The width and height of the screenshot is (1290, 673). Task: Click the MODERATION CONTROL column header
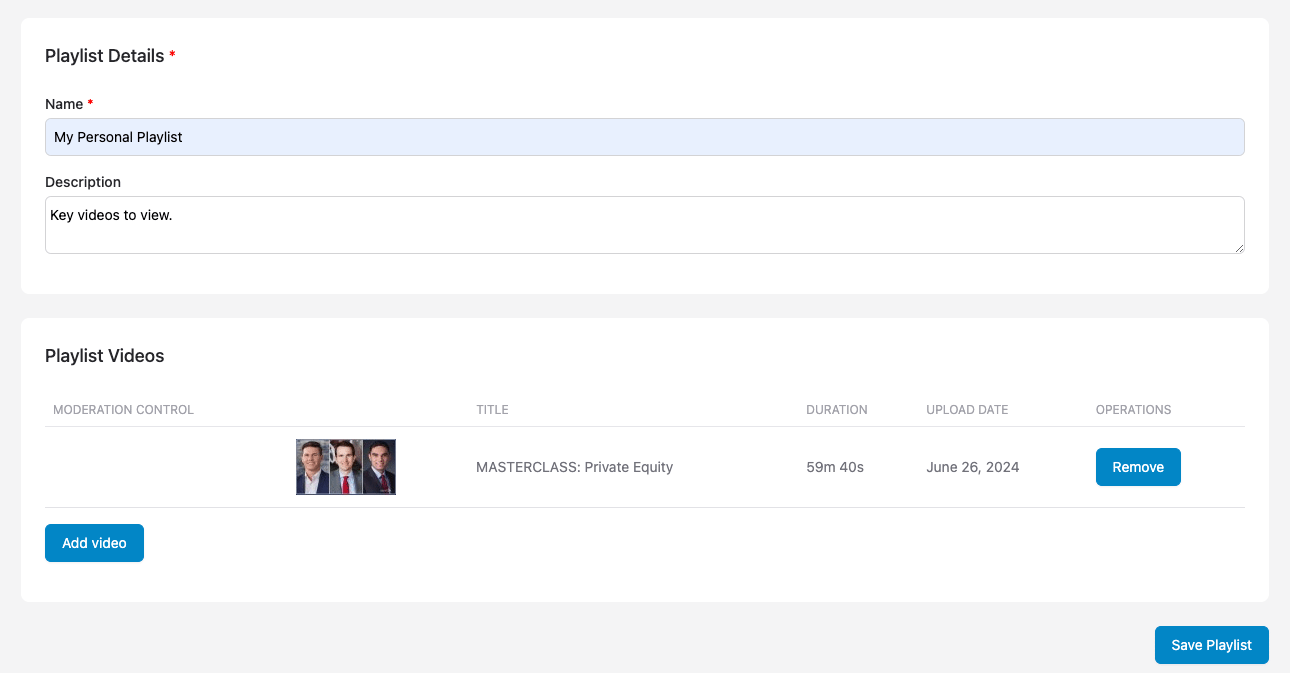(123, 410)
